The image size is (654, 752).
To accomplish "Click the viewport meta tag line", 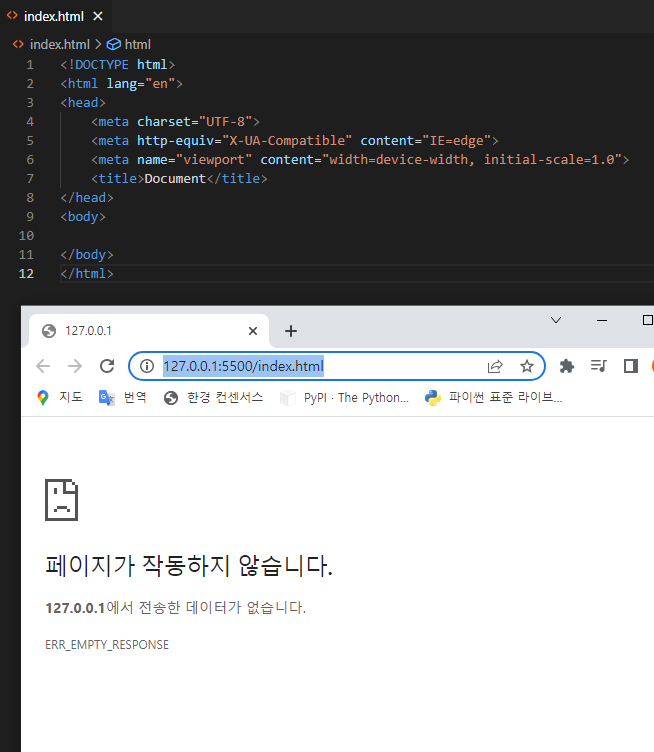I will coord(360,160).
